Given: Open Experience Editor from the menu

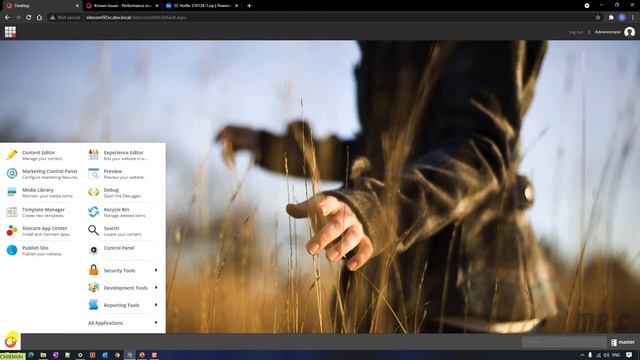Looking at the screenshot, I should pos(121,155).
